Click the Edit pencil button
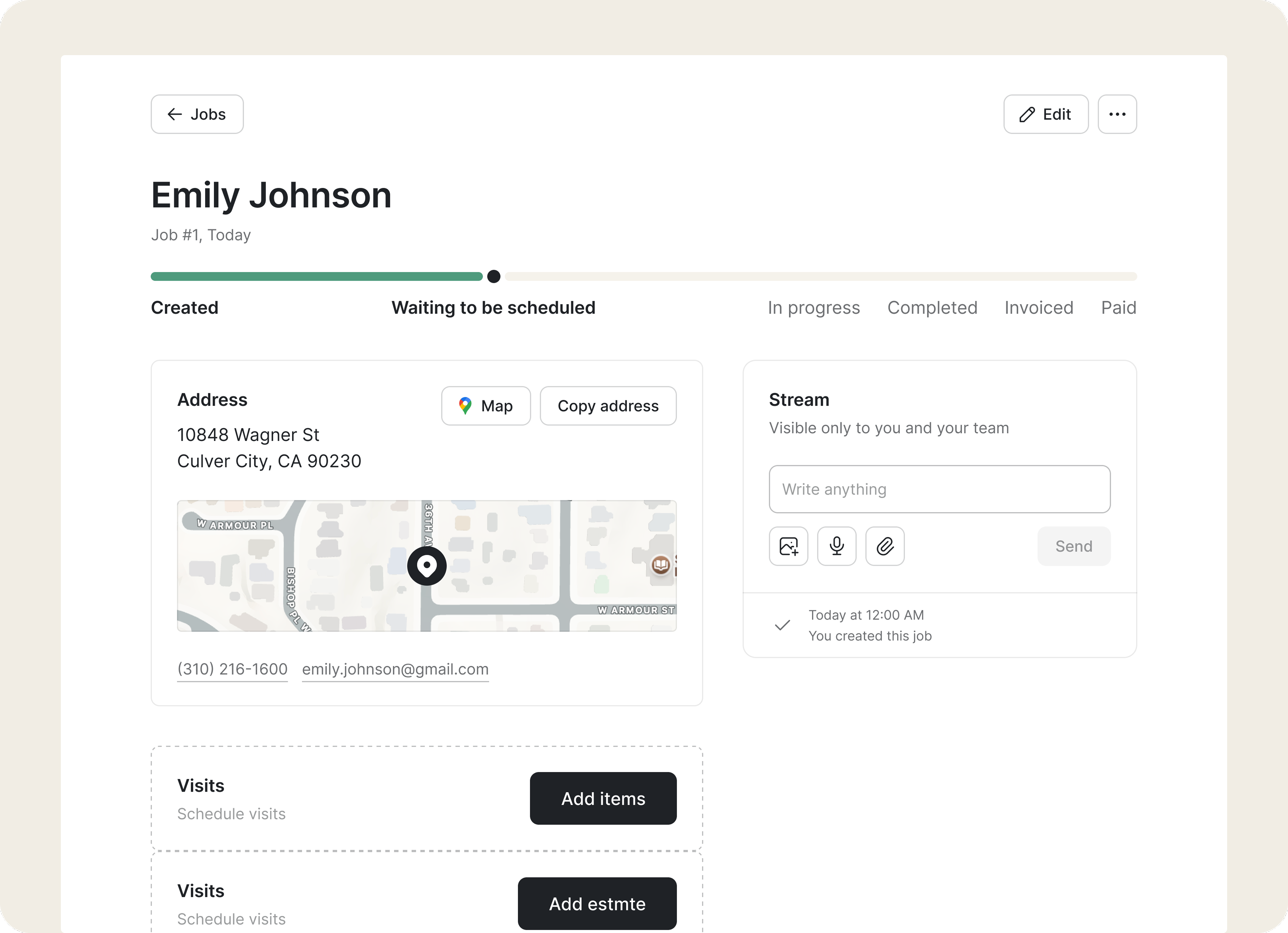This screenshot has width=1288, height=933. [1046, 114]
